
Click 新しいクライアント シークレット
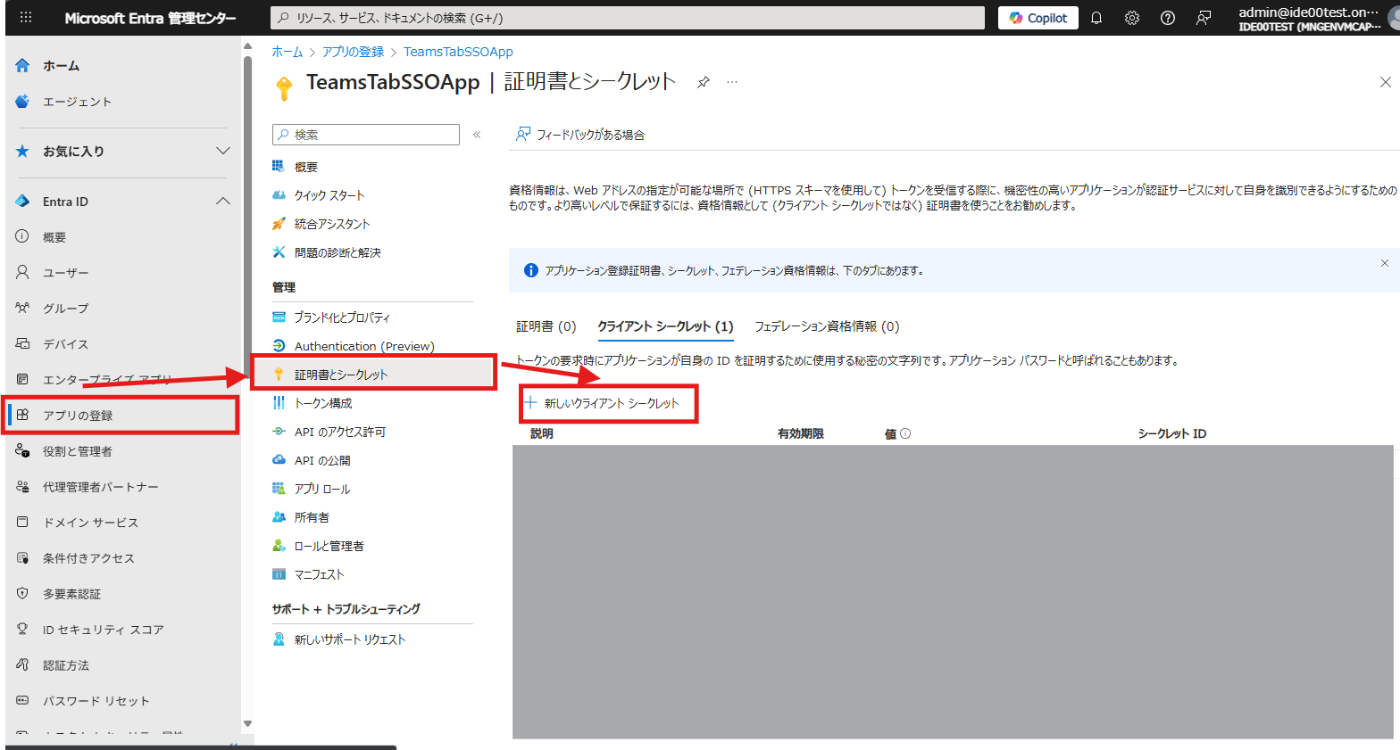tap(602, 403)
